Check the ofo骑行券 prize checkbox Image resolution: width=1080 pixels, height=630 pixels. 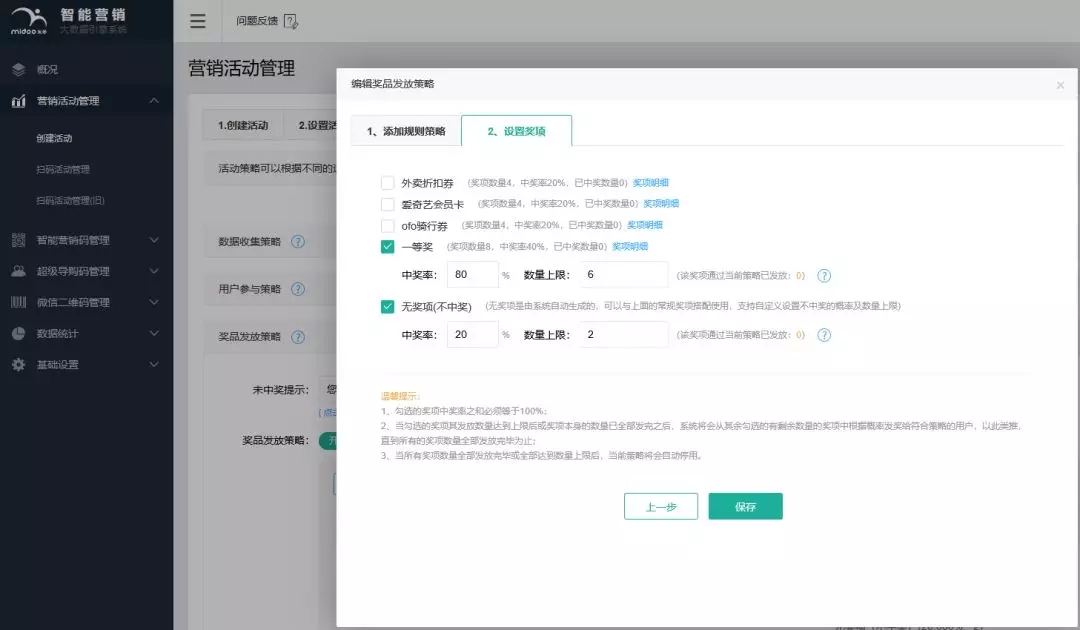tap(388, 226)
